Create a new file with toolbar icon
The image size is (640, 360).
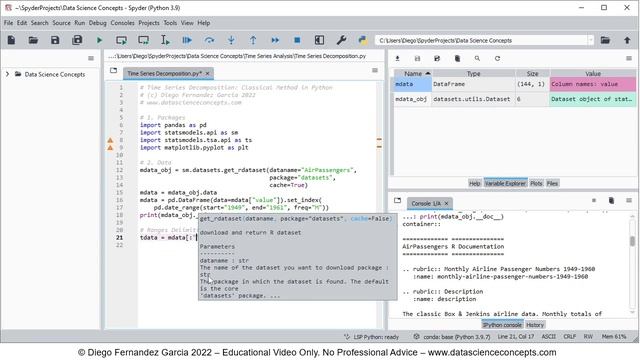(x=11, y=40)
